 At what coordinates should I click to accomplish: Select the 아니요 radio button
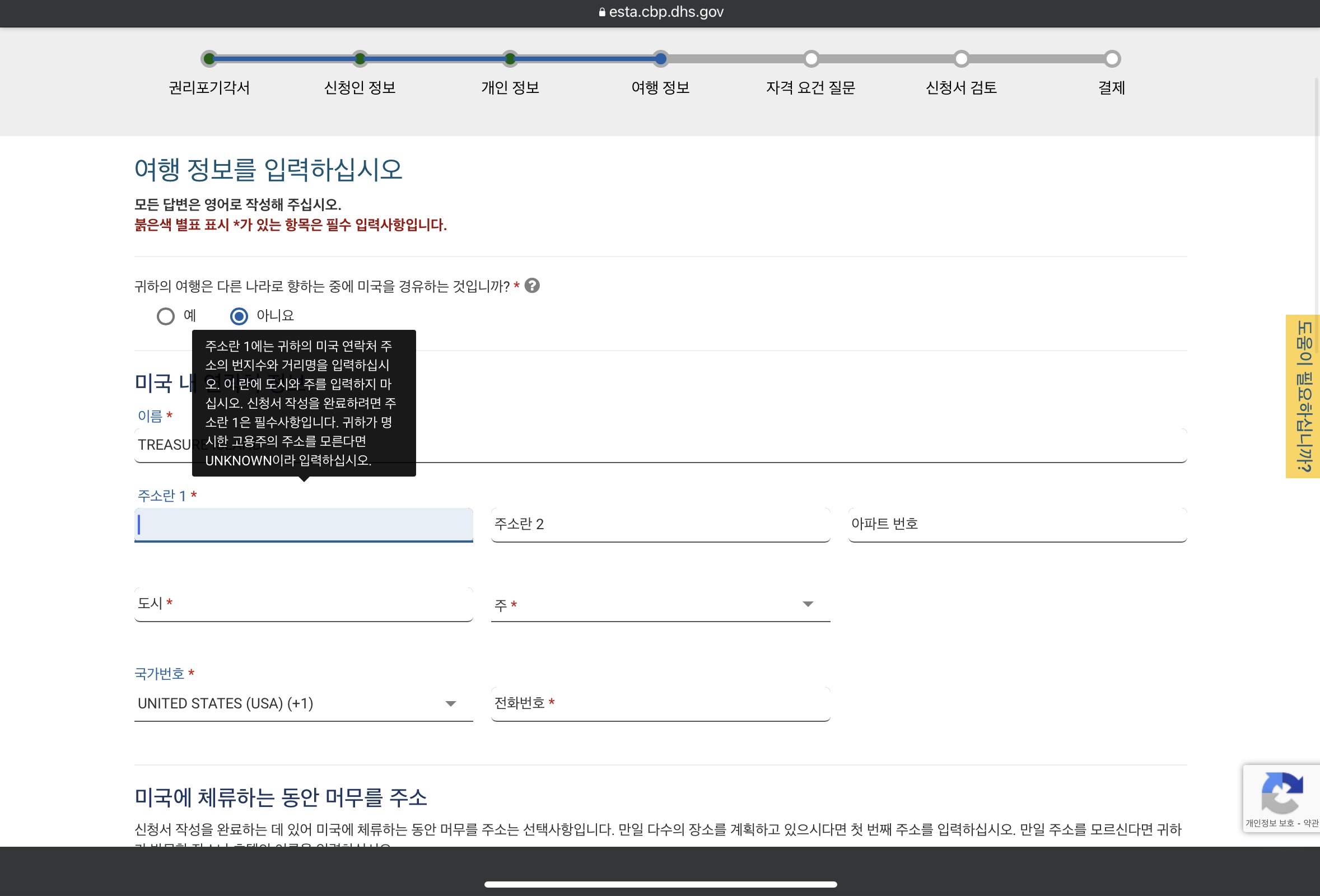point(239,316)
